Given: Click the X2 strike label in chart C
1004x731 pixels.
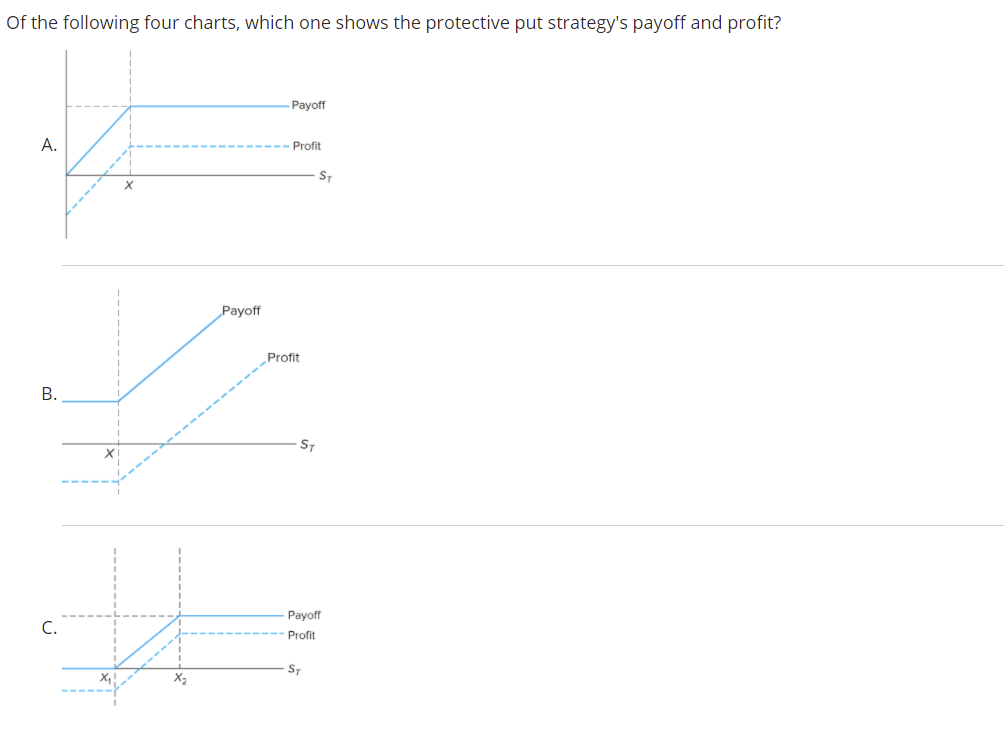Looking at the screenshot, I should 179,680.
